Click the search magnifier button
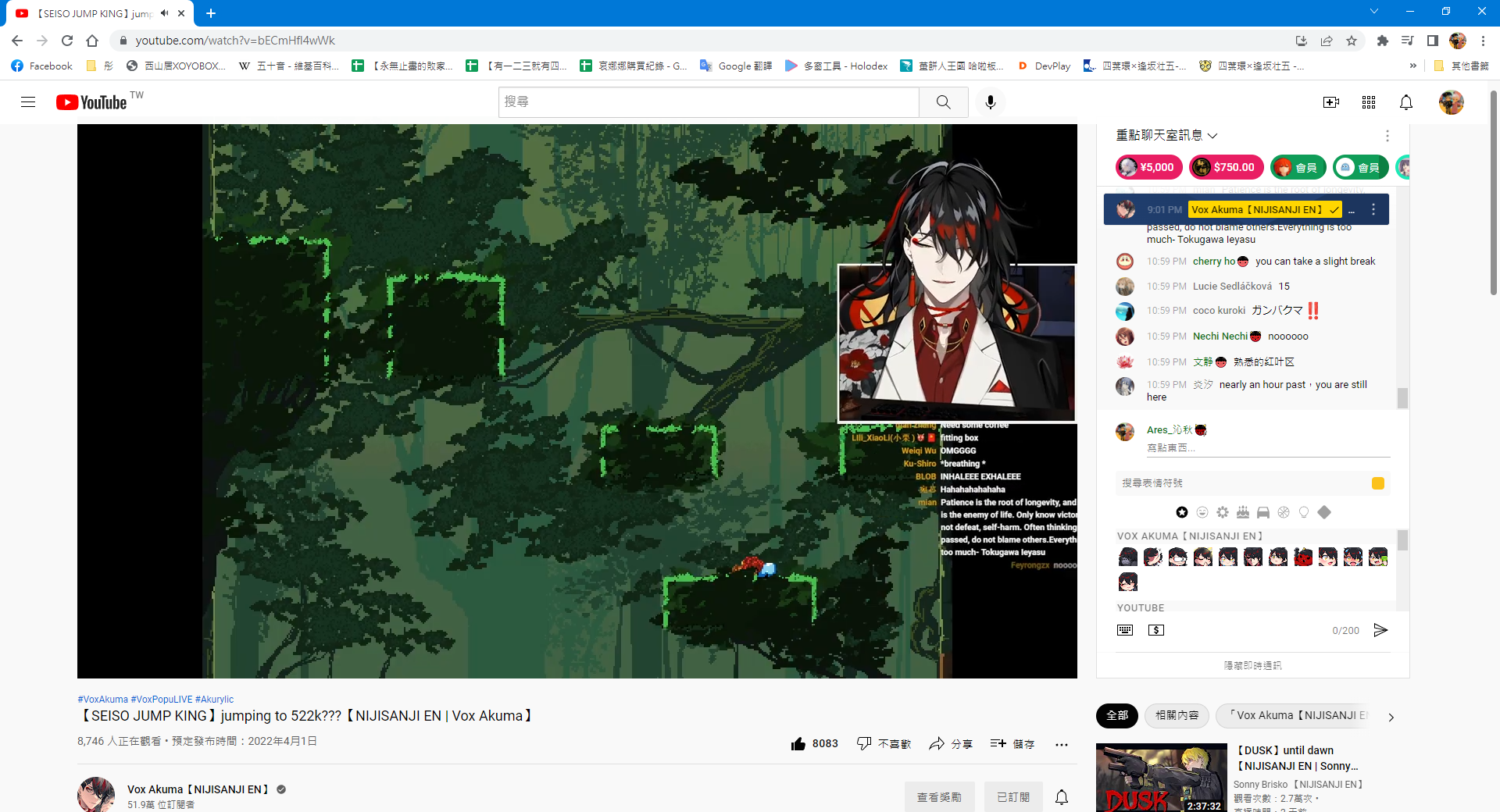This screenshot has width=1500, height=812. (x=944, y=102)
